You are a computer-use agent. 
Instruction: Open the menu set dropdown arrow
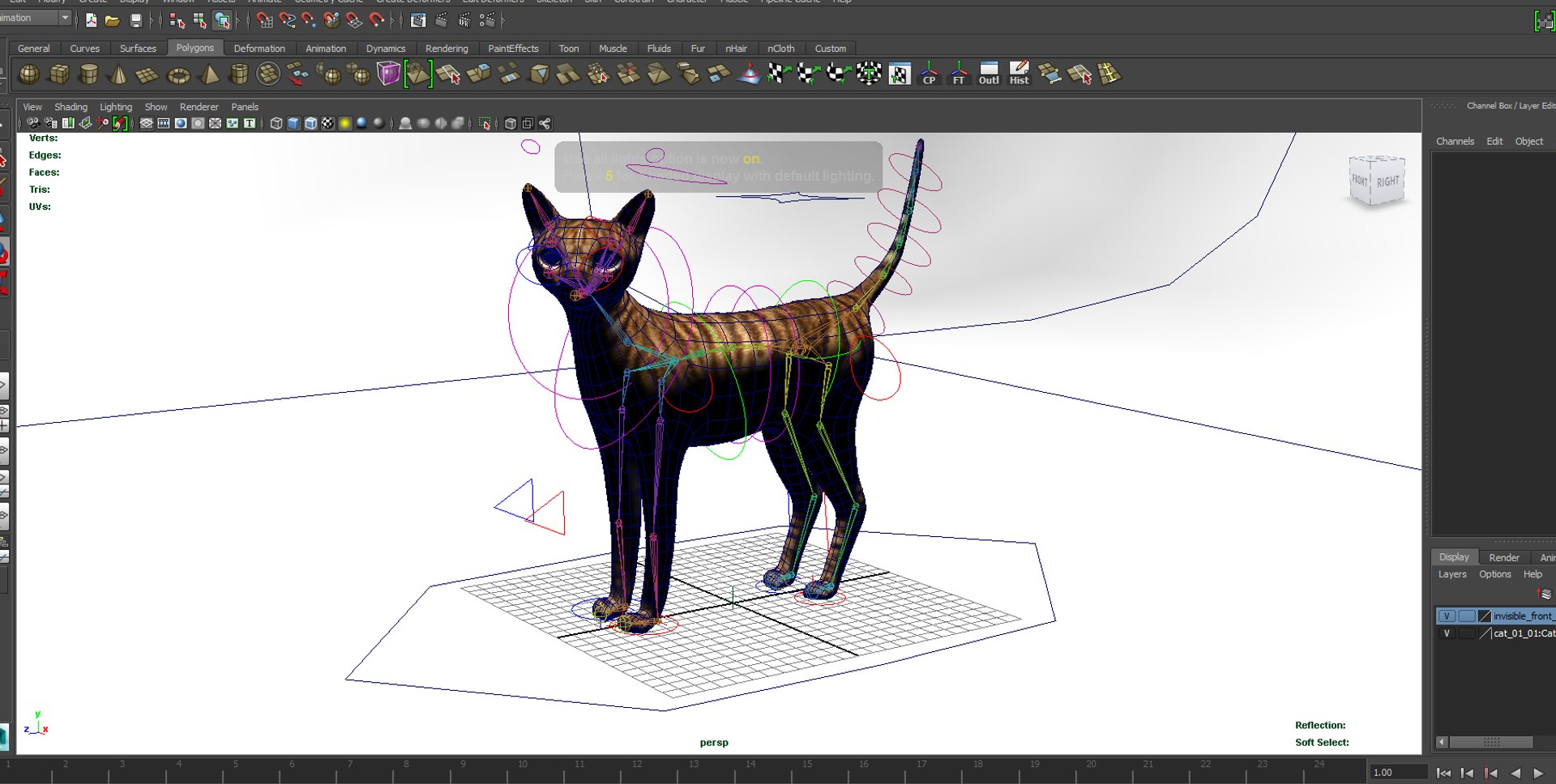[x=65, y=17]
